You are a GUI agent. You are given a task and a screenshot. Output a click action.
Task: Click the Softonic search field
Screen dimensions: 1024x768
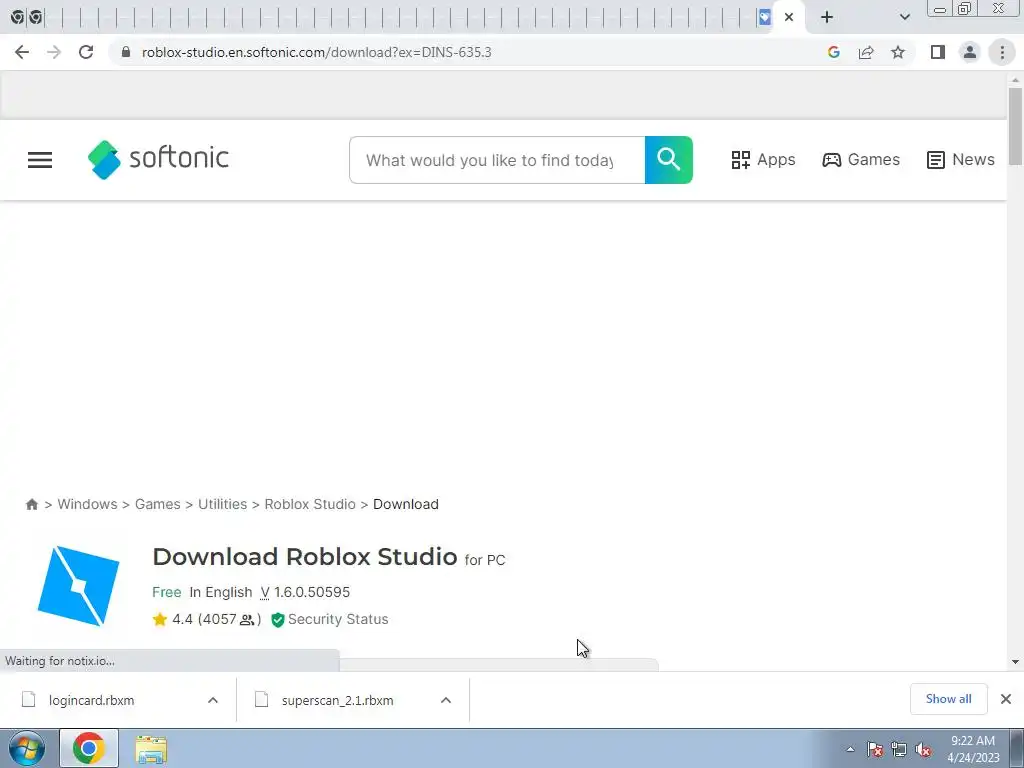(497, 160)
